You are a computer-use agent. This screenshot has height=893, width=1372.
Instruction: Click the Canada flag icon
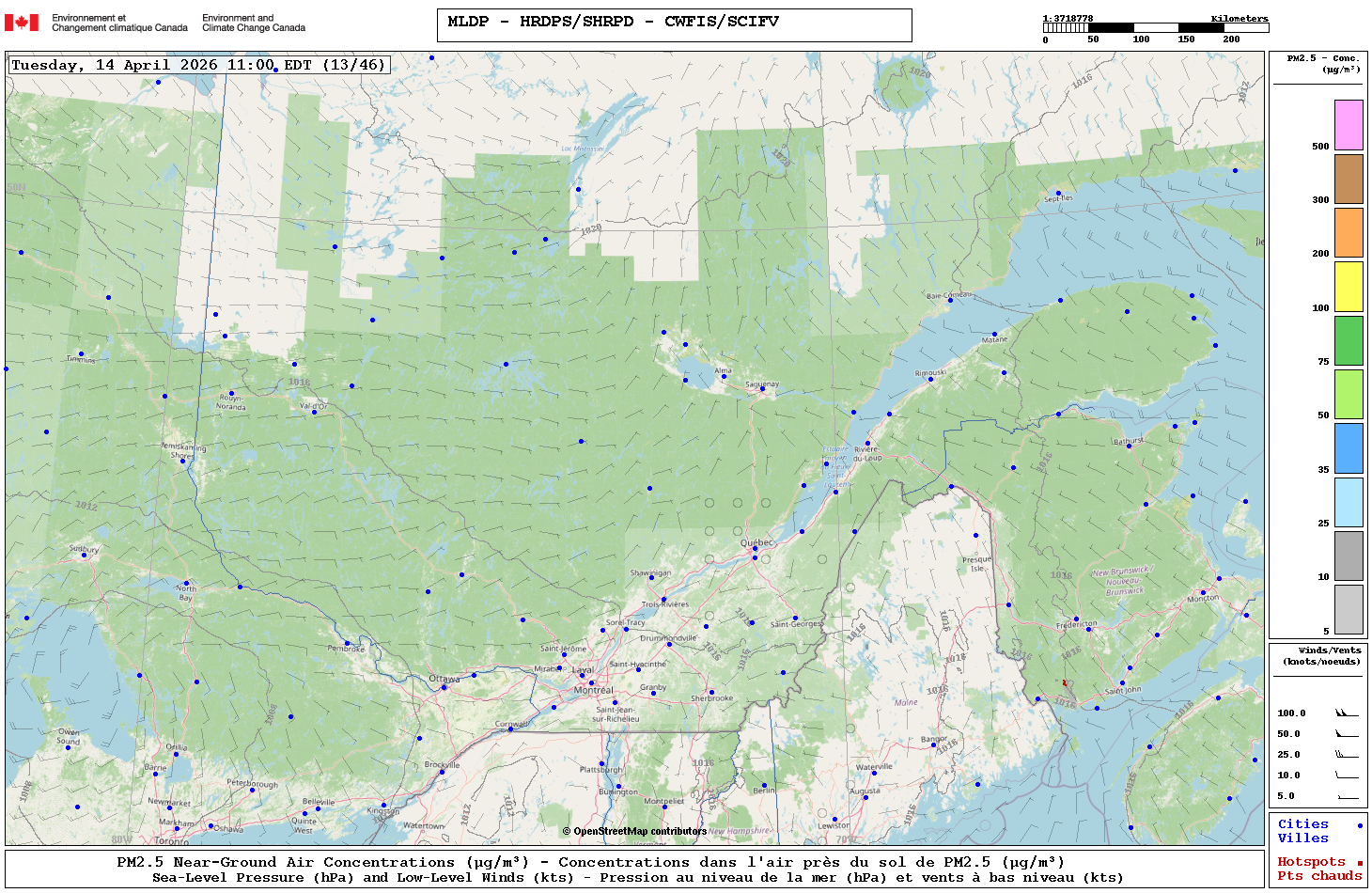tap(22, 23)
